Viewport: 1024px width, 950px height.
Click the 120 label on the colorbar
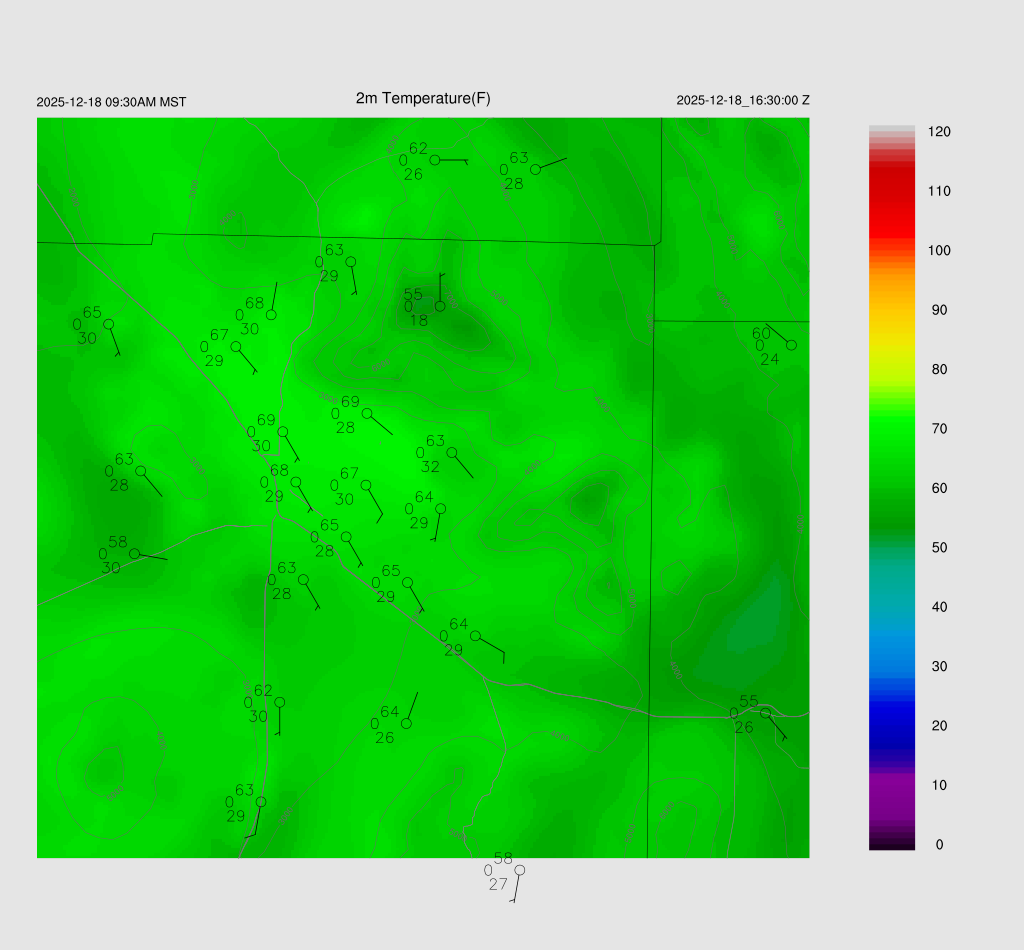coord(938,132)
